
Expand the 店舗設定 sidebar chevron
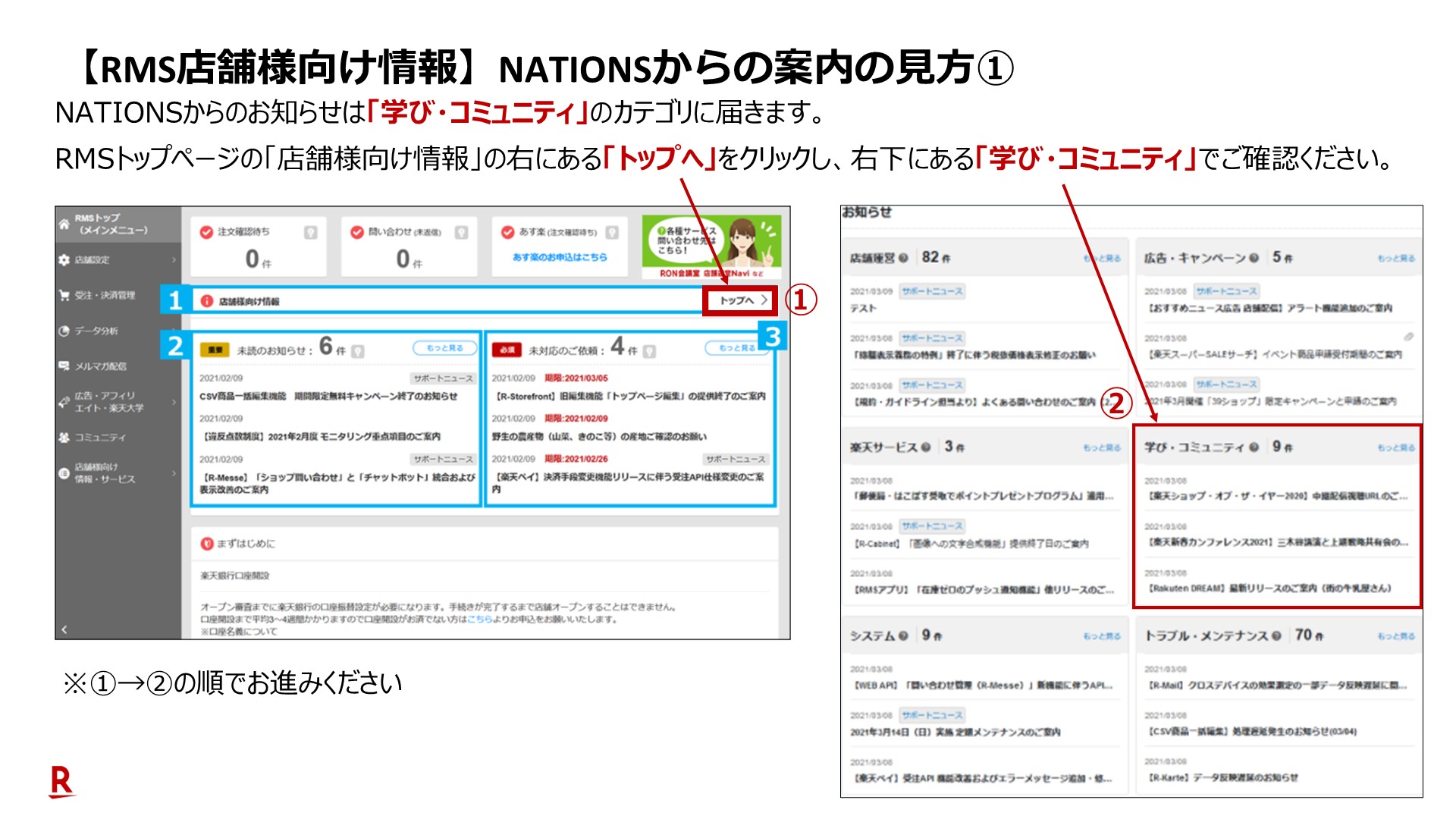coord(174,259)
